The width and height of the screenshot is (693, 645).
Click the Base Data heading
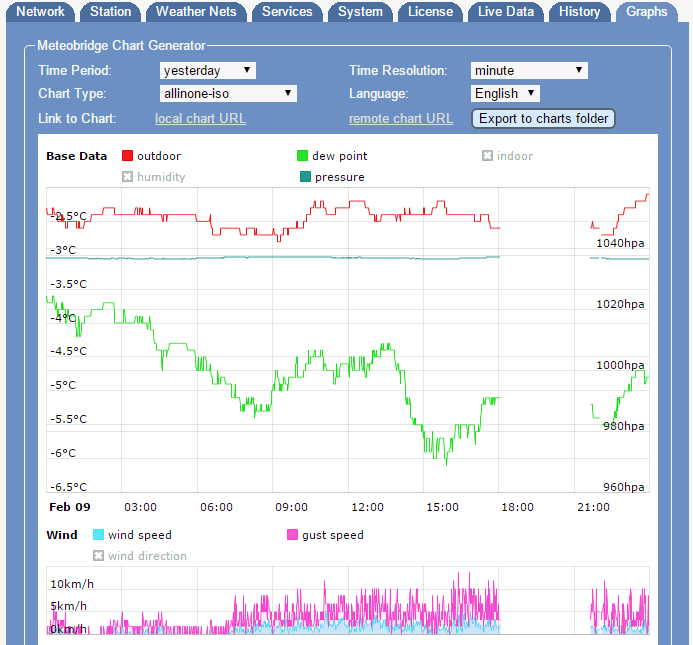click(x=76, y=156)
